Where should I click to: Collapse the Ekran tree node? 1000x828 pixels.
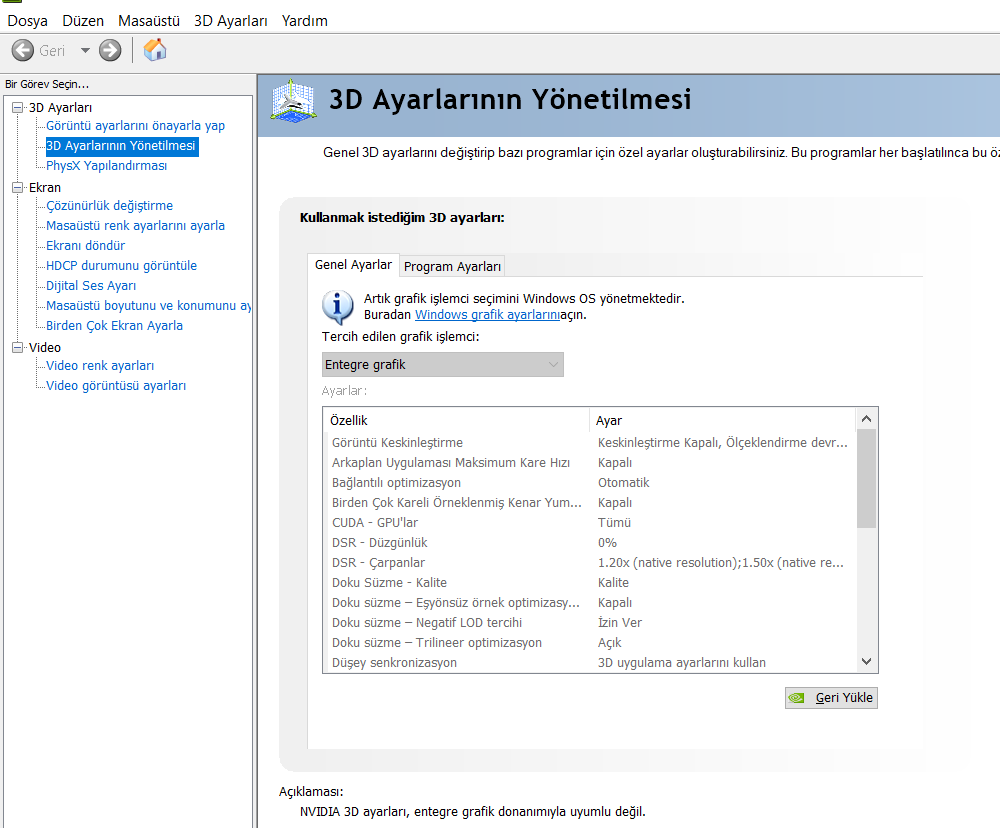pos(18,188)
